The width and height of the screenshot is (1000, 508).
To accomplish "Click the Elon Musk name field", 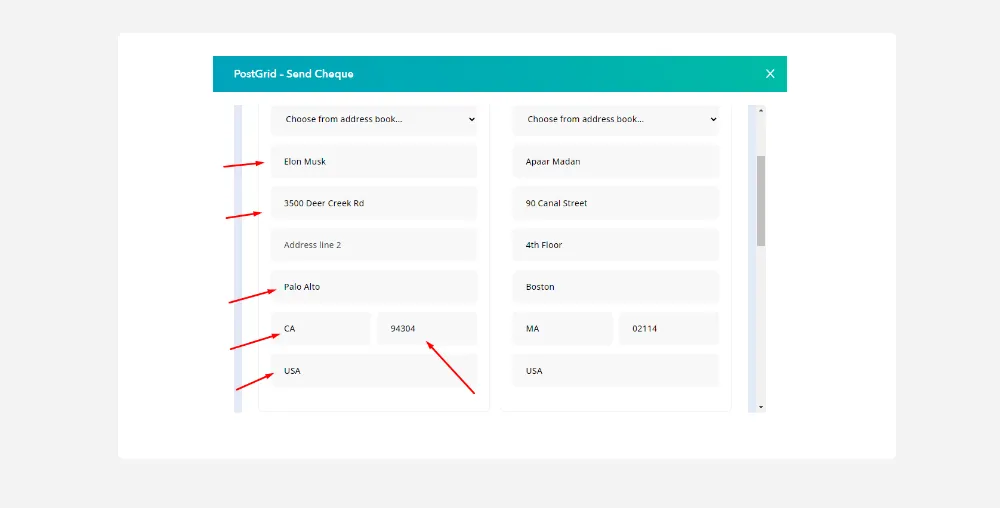I will point(374,161).
